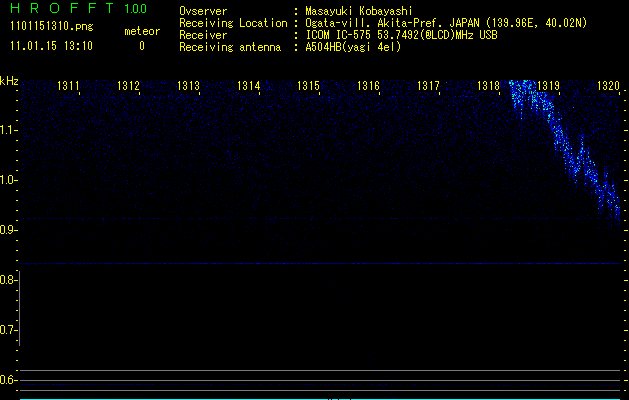Click the 1.1 kHz frequency label
Image resolution: width=629 pixels, height=400 pixels.
7,130
